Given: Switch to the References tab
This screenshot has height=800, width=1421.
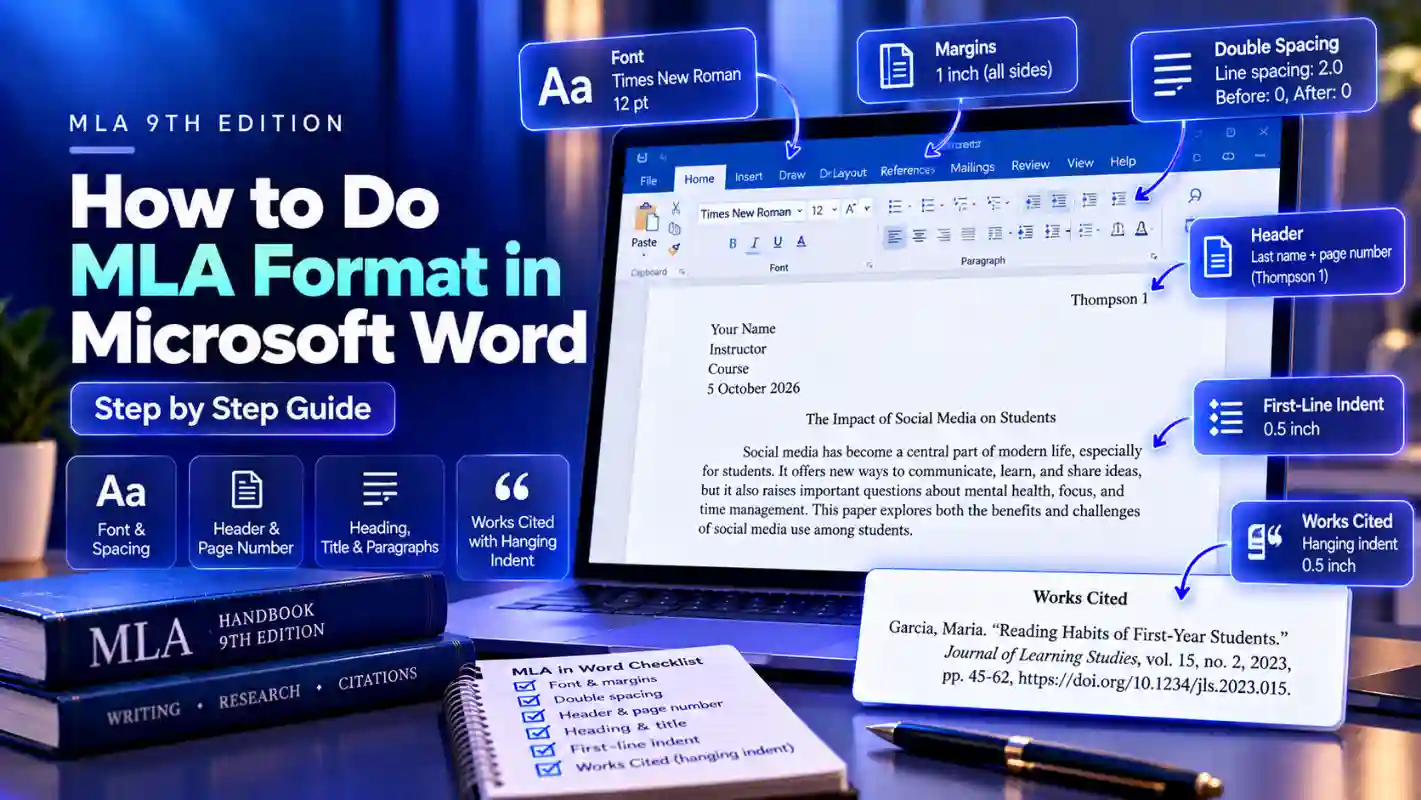Looking at the screenshot, I should pyautogui.click(x=907, y=171).
